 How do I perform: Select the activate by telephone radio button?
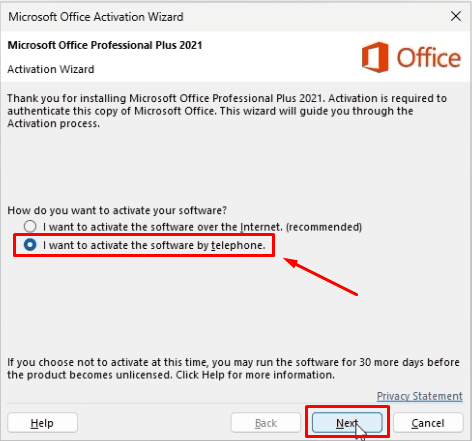pyautogui.click(x=30, y=245)
